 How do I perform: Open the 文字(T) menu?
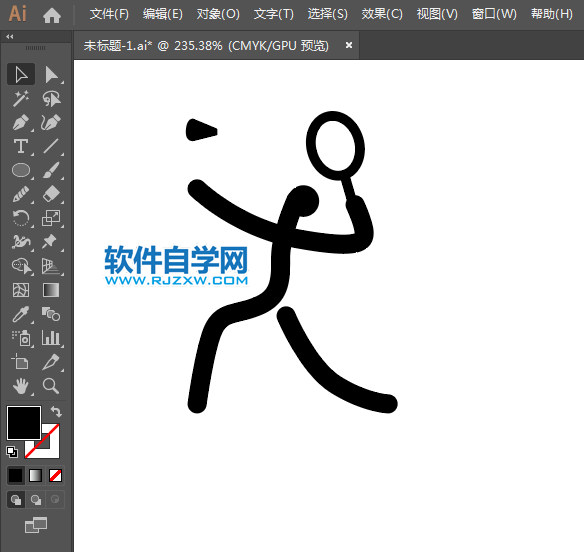point(274,15)
